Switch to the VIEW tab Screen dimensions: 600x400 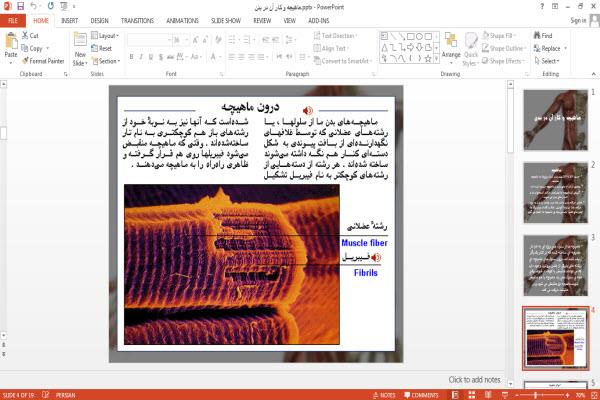(x=290, y=21)
